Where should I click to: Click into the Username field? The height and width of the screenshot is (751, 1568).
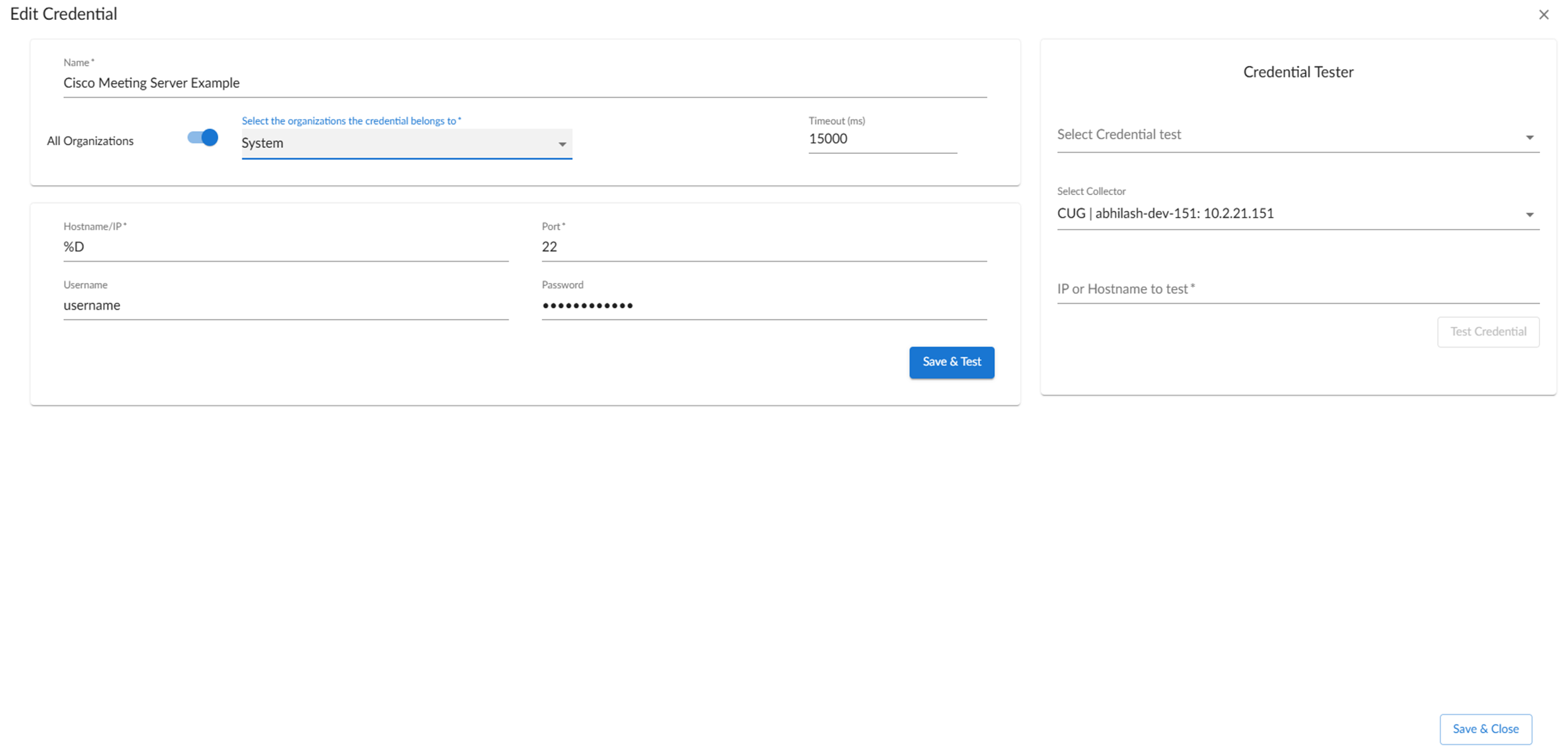(286, 306)
